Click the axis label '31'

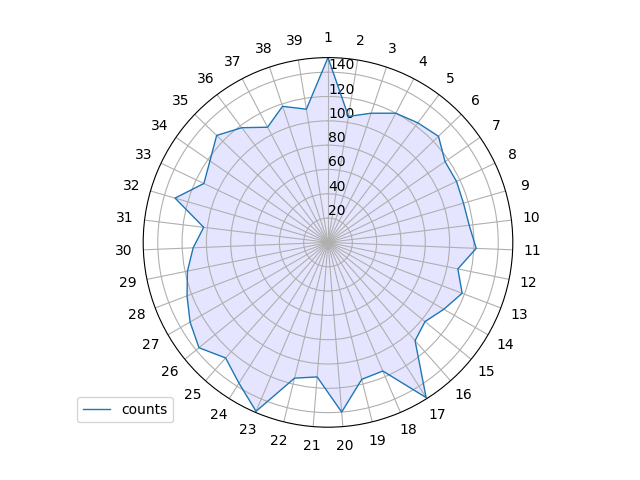point(124,217)
